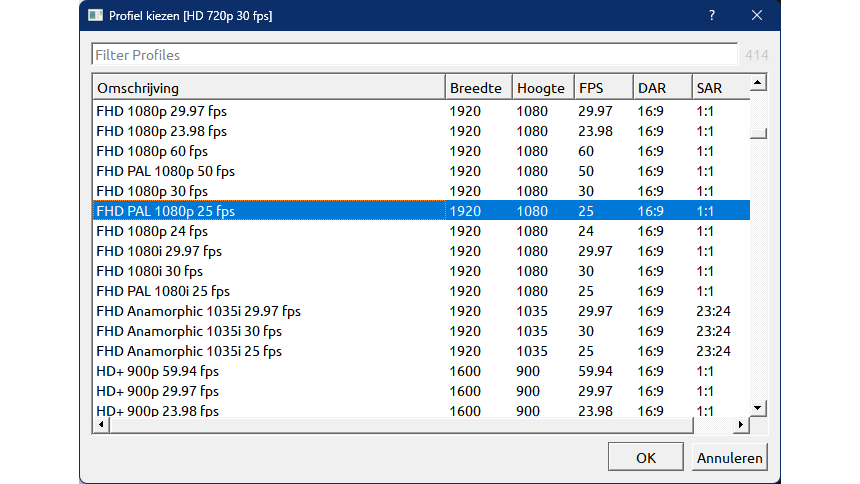860x484 pixels.
Task: Click the Filter Profiles search field
Action: click(414, 55)
